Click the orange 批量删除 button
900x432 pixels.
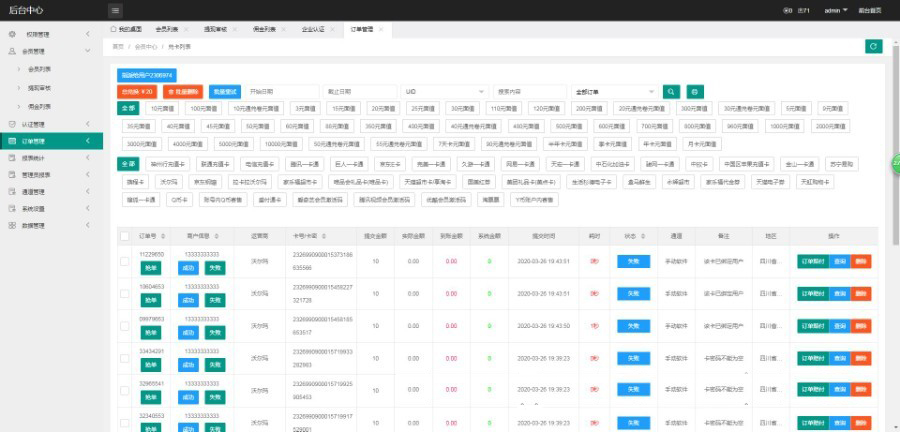click(x=183, y=91)
